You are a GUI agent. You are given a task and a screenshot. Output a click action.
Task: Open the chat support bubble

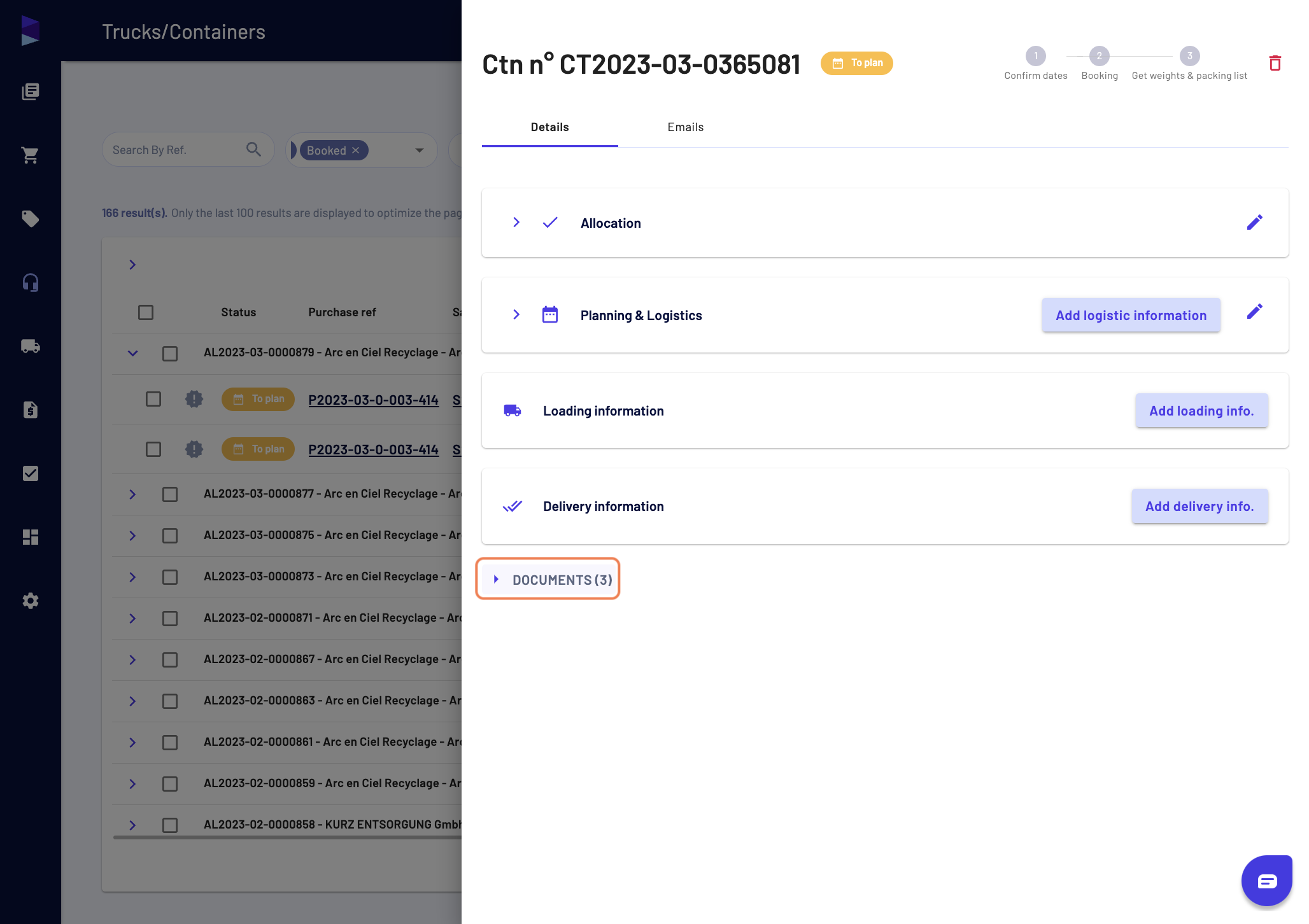coord(1266,881)
